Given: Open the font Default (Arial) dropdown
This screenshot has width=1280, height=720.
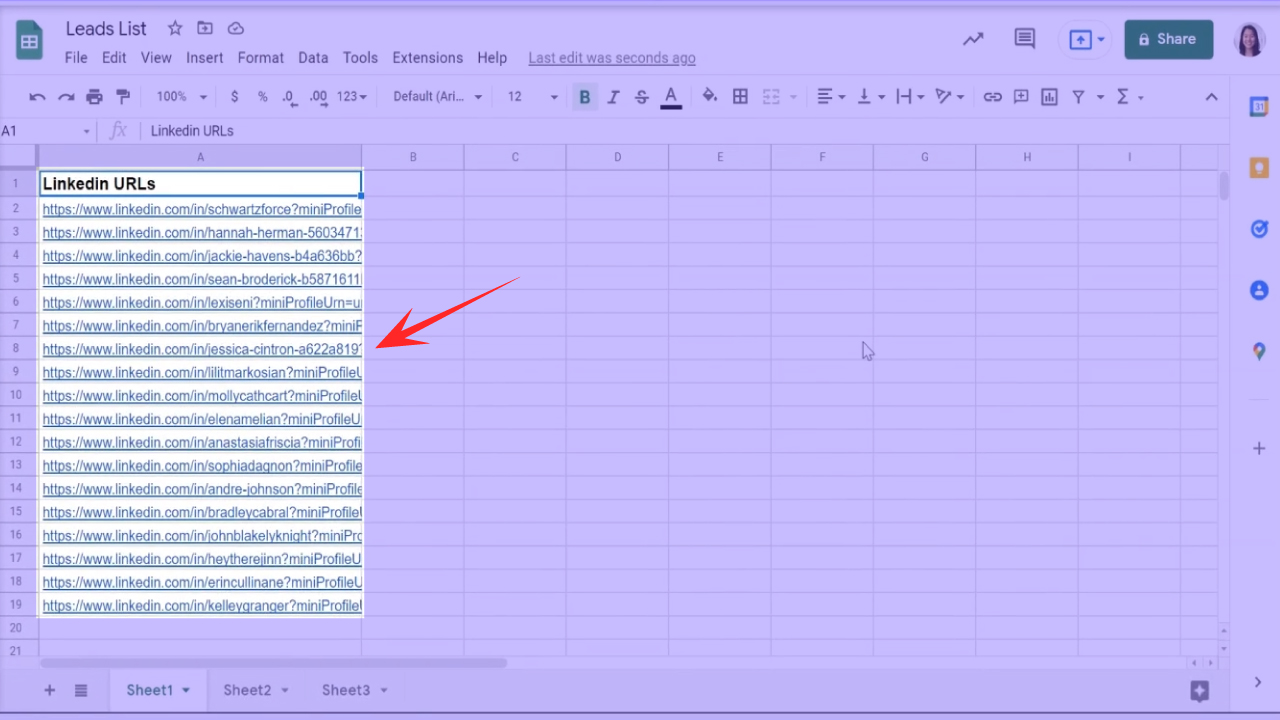Looking at the screenshot, I should 438,97.
